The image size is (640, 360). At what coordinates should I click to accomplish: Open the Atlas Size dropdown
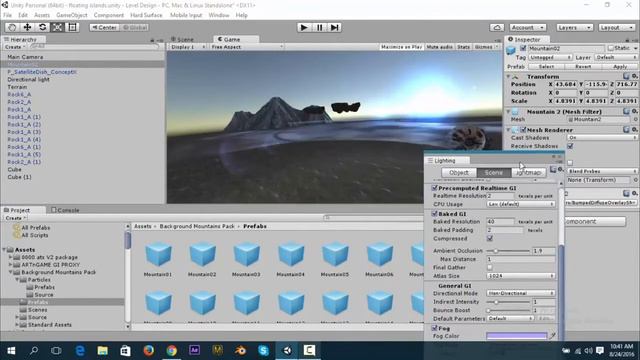point(521,276)
